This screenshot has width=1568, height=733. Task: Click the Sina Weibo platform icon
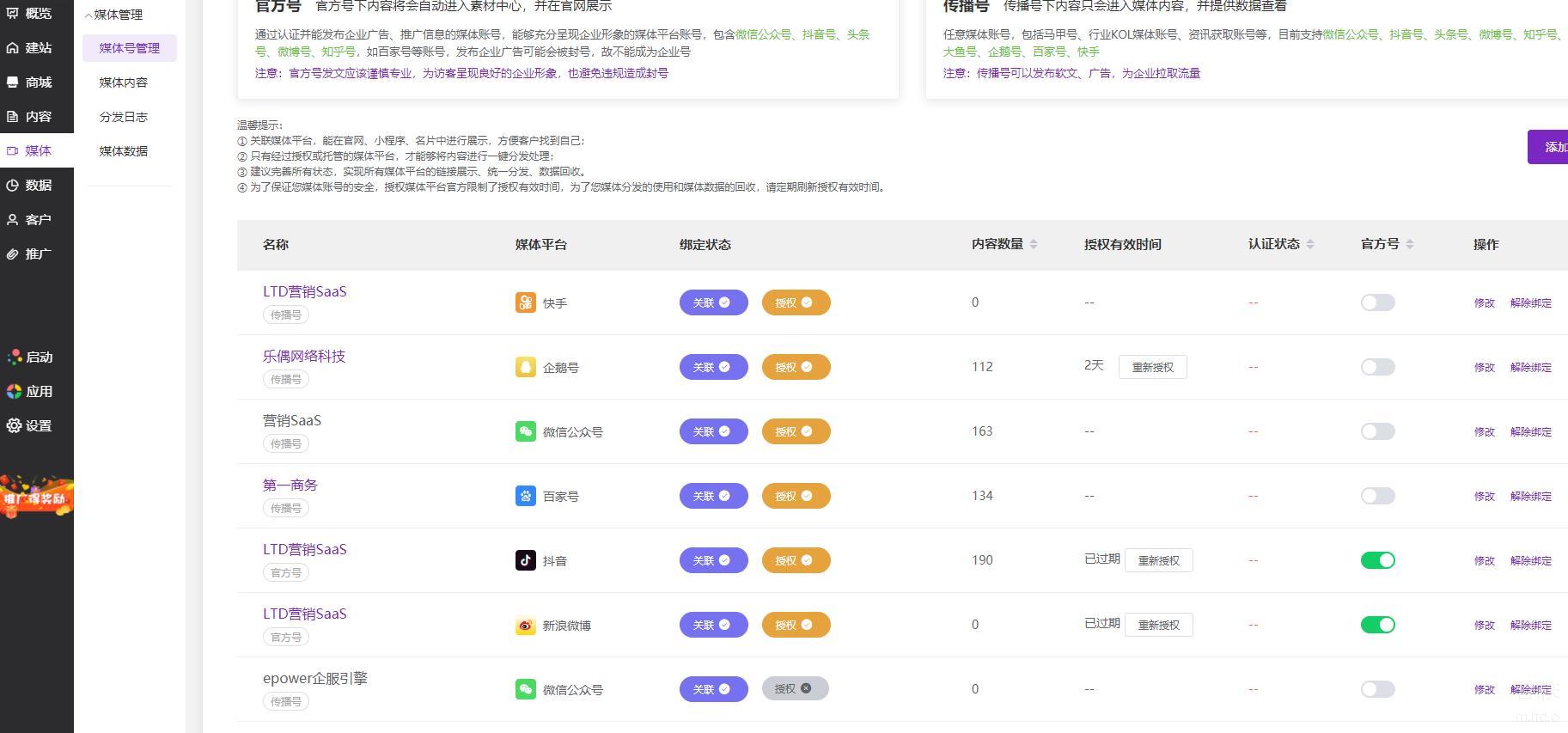(x=525, y=625)
